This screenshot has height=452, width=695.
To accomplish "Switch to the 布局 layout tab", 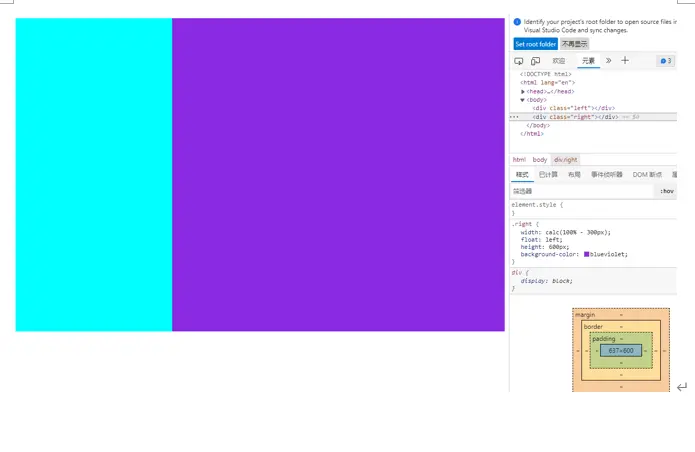I will coord(574,175).
